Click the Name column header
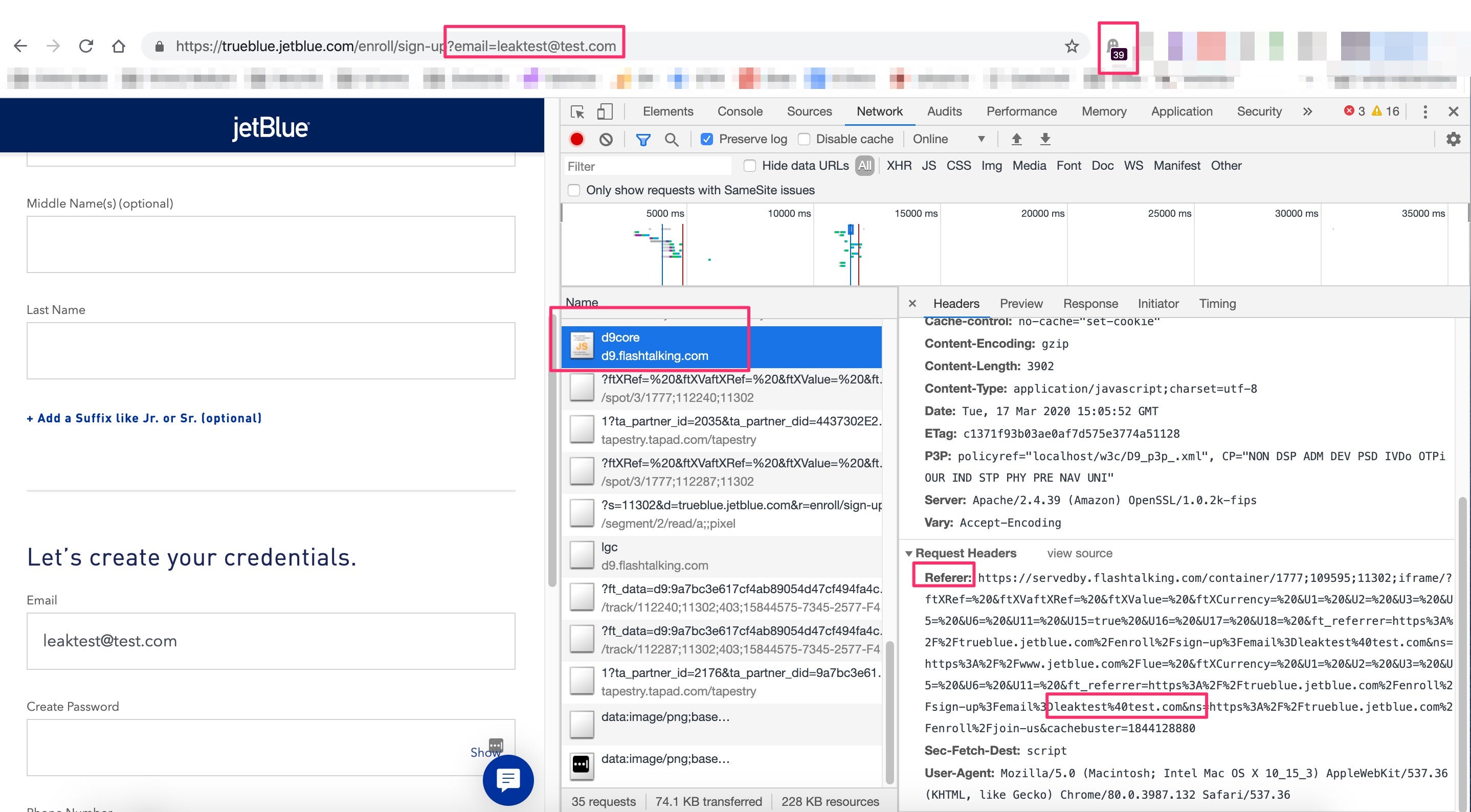This screenshot has height=812, width=1471. pyautogui.click(x=582, y=302)
